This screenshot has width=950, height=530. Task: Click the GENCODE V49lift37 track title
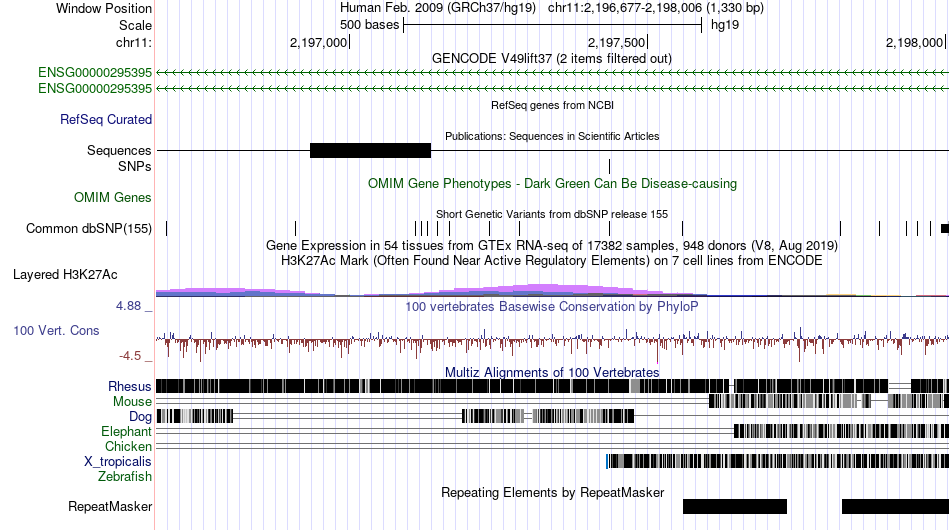[551, 59]
